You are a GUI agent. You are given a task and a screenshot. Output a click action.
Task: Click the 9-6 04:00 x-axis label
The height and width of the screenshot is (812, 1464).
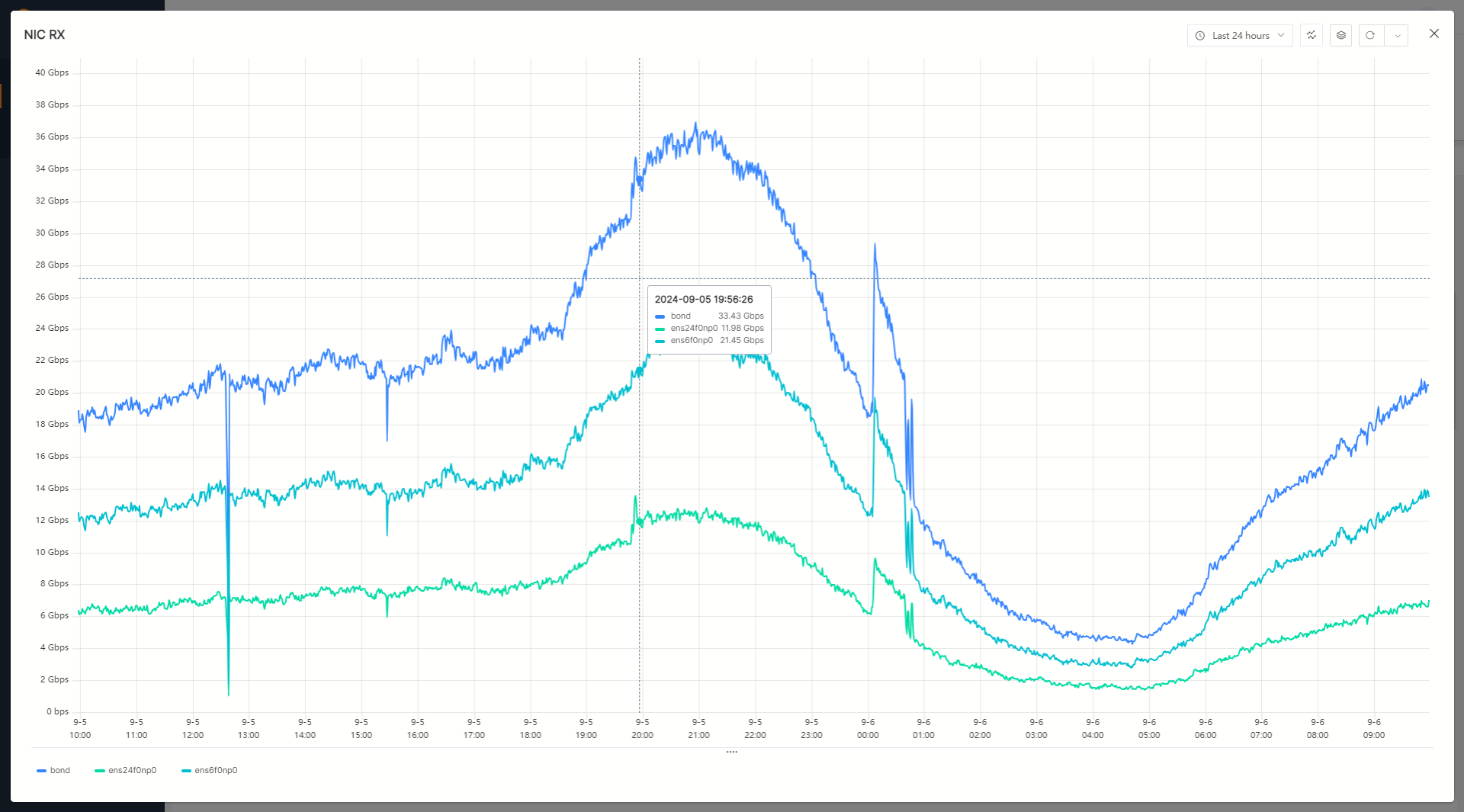point(1093,729)
